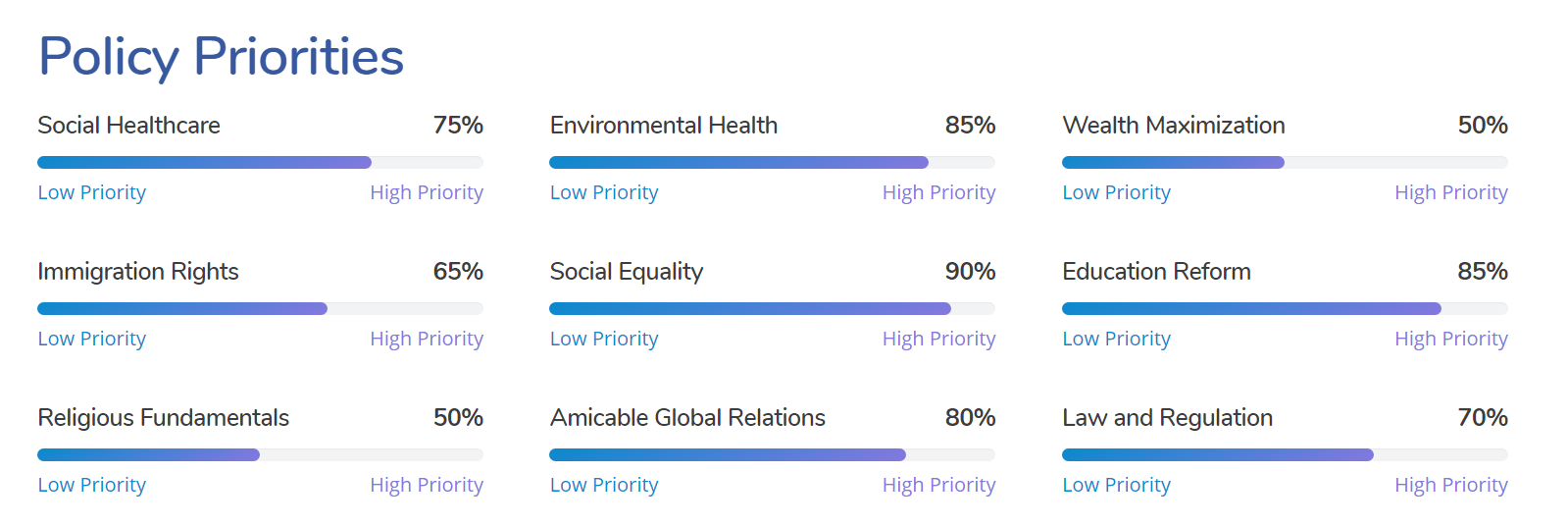Click Low Priority under Amicable Global Relations
1568x525 pixels.
pos(604,485)
